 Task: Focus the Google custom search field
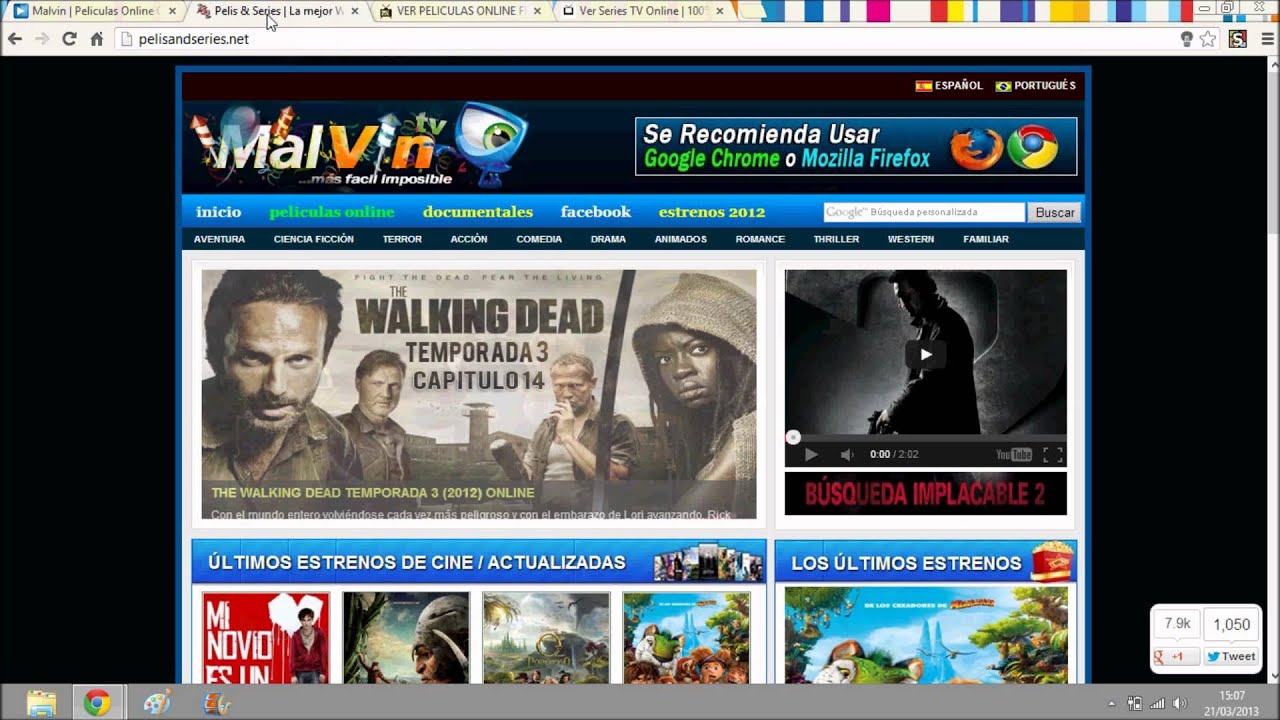click(x=924, y=212)
